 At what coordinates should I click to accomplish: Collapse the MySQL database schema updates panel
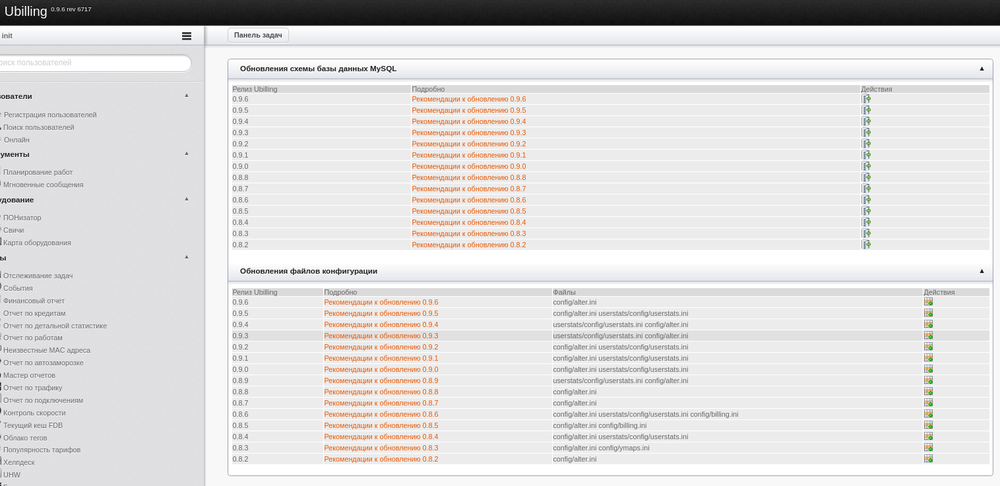[981, 69]
